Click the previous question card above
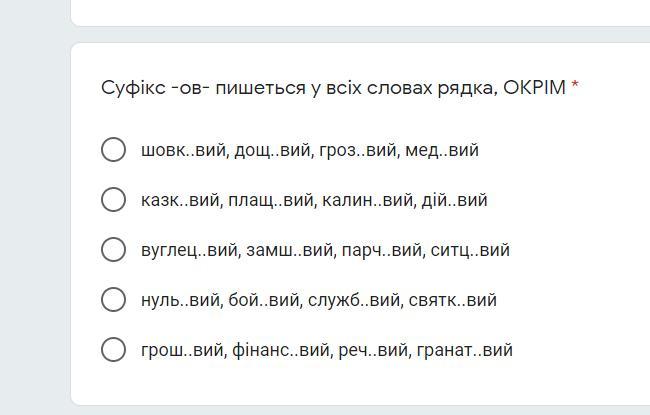650x415 pixels. coord(360,12)
